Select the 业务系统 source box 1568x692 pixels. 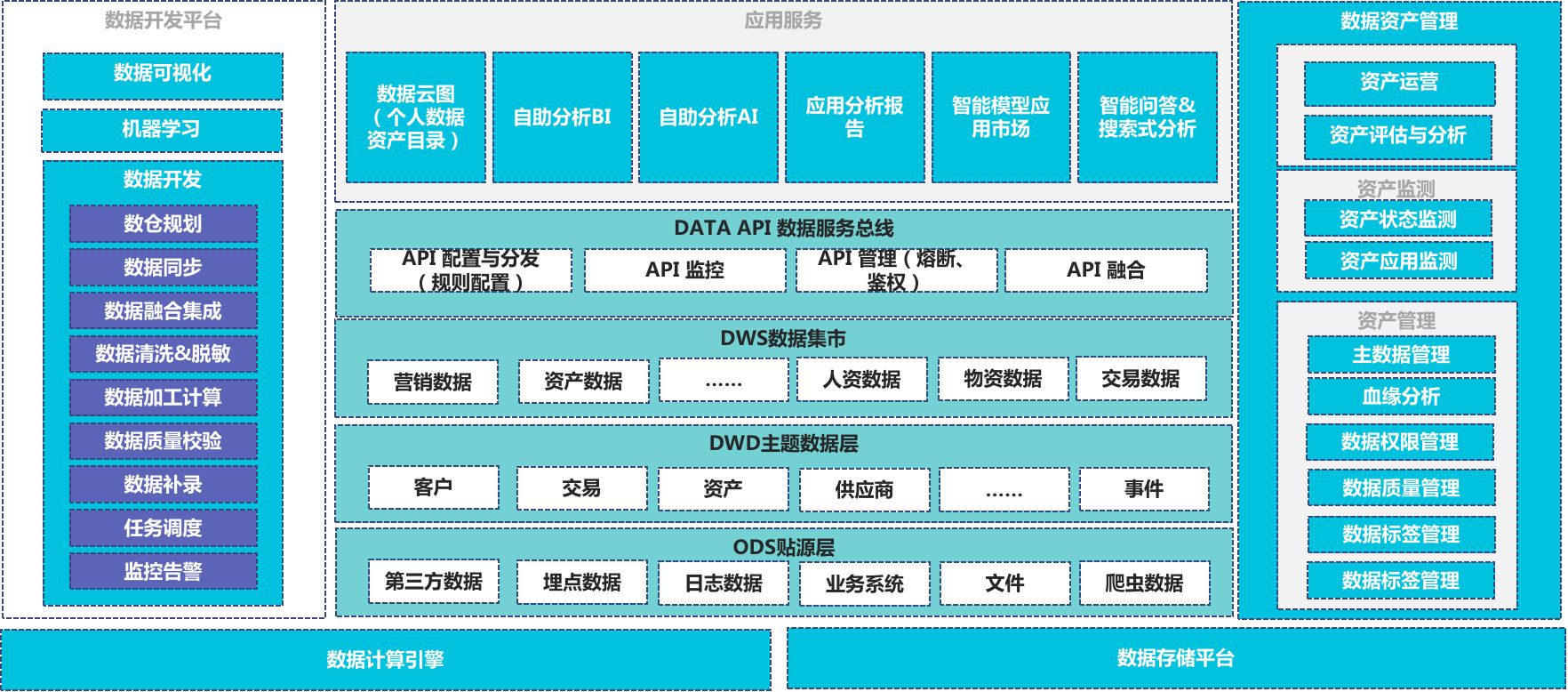[x=865, y=584]
